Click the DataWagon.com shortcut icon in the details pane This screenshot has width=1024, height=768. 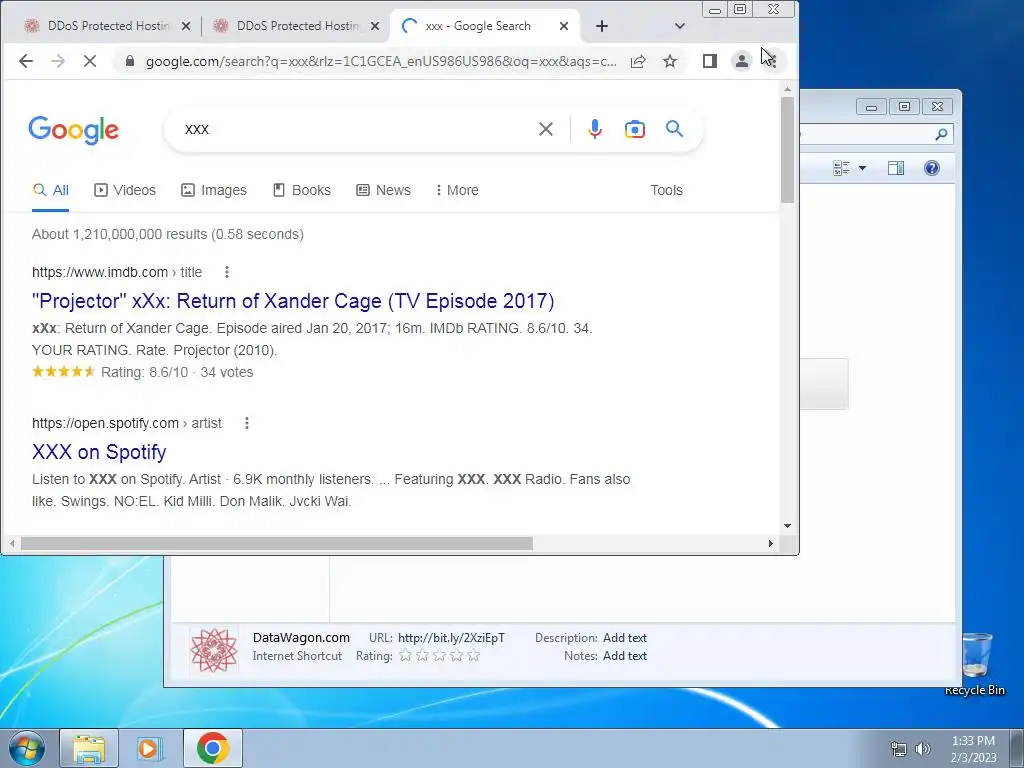tap(214, 650)
